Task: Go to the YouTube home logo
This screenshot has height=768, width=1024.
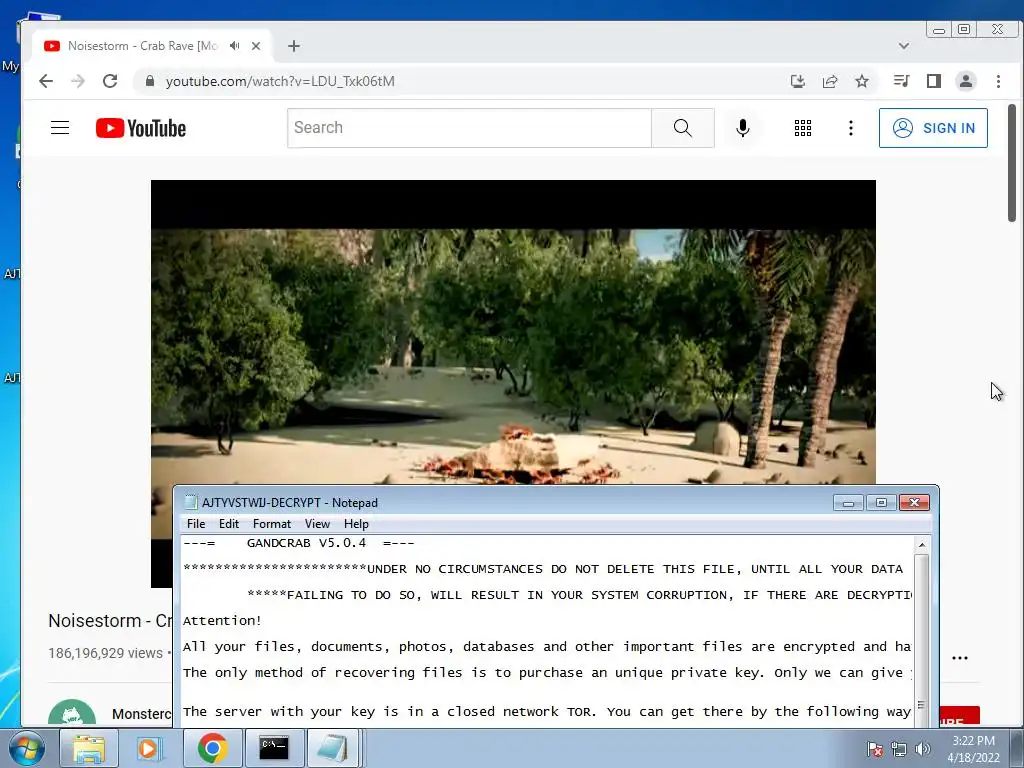Action: 141,128
